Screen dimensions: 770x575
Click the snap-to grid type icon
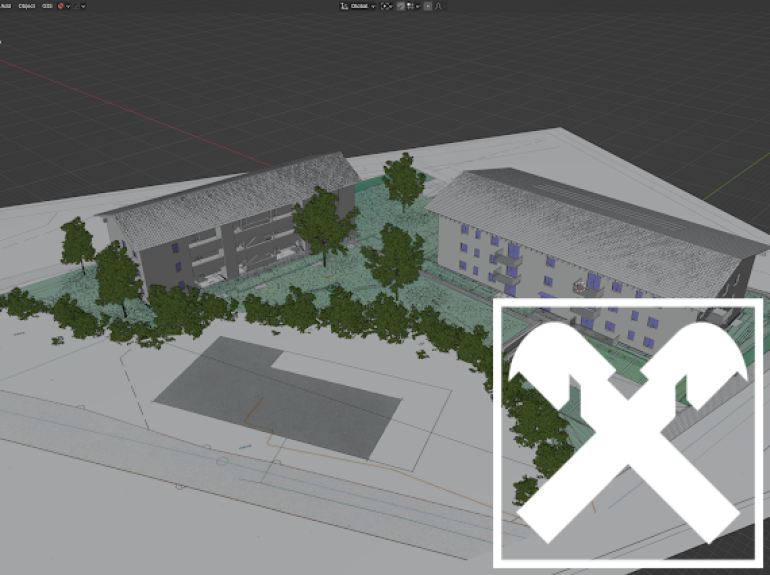pos(409,5)
